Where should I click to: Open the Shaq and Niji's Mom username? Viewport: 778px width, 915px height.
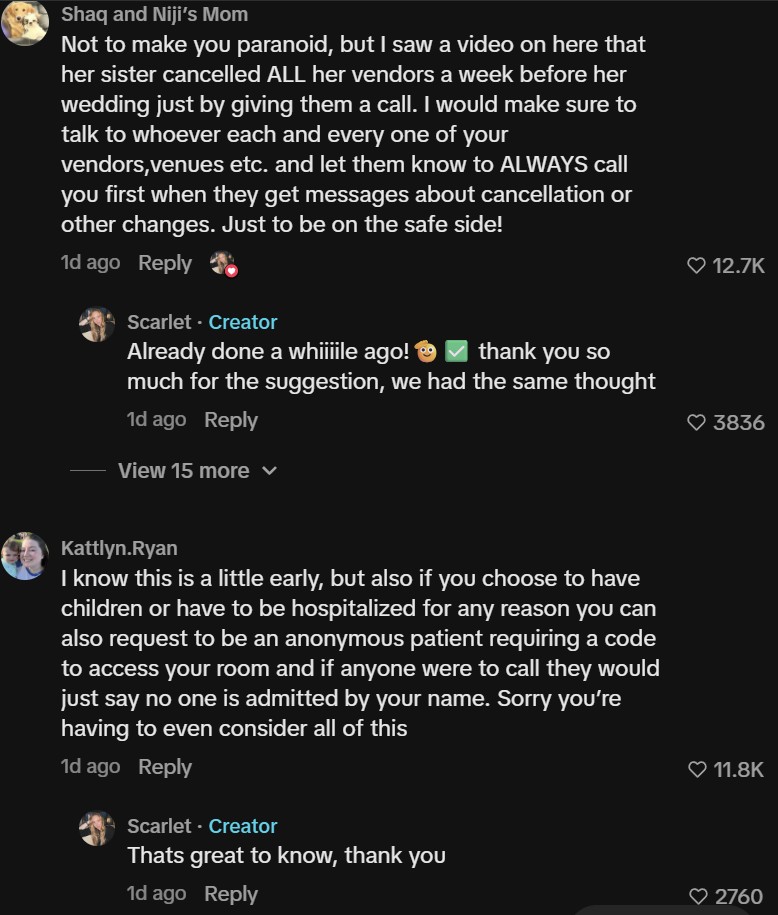(x=154, y=15)
